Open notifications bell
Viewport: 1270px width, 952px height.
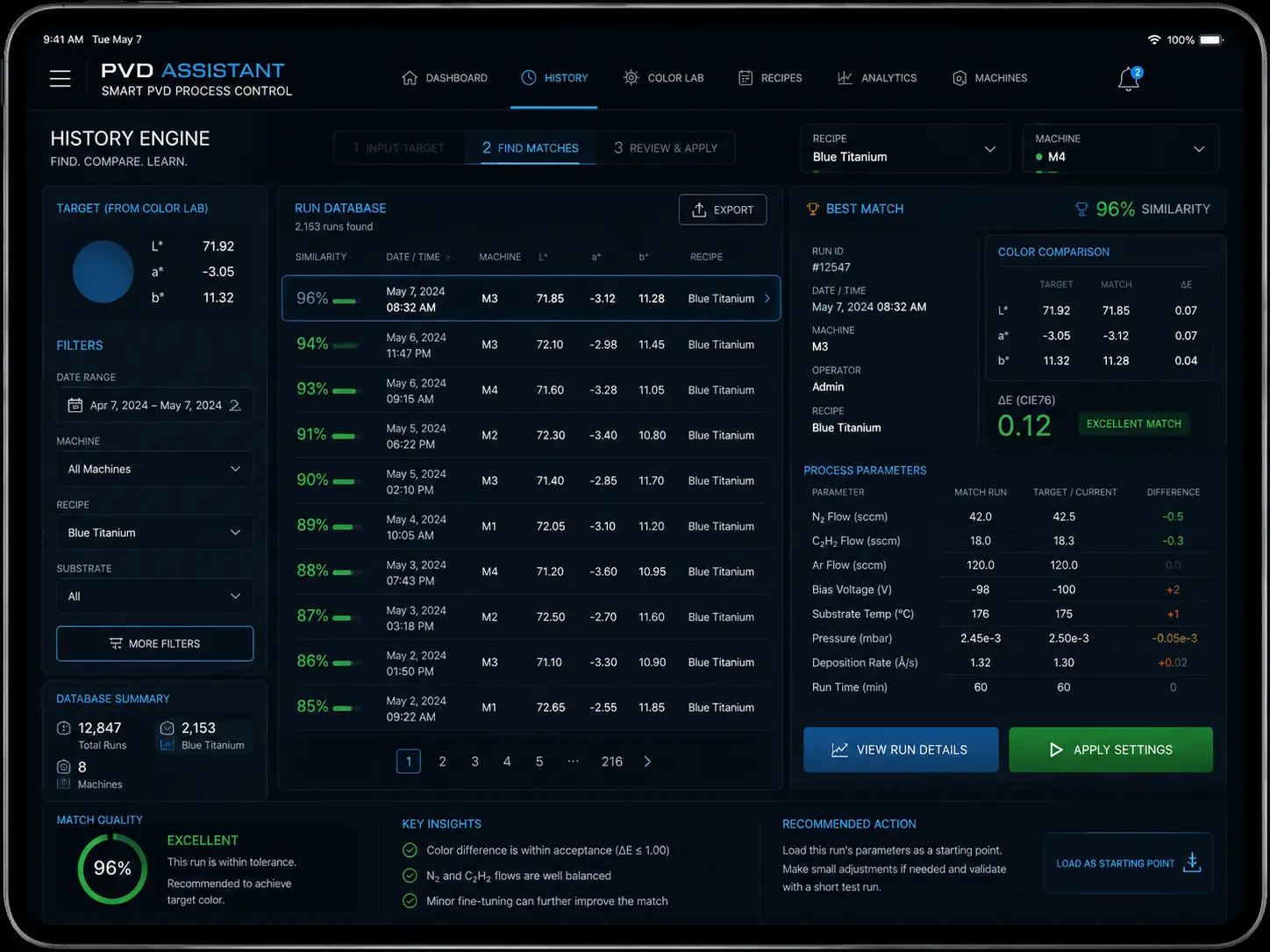pyautogui.click(x=1129, y=79)
